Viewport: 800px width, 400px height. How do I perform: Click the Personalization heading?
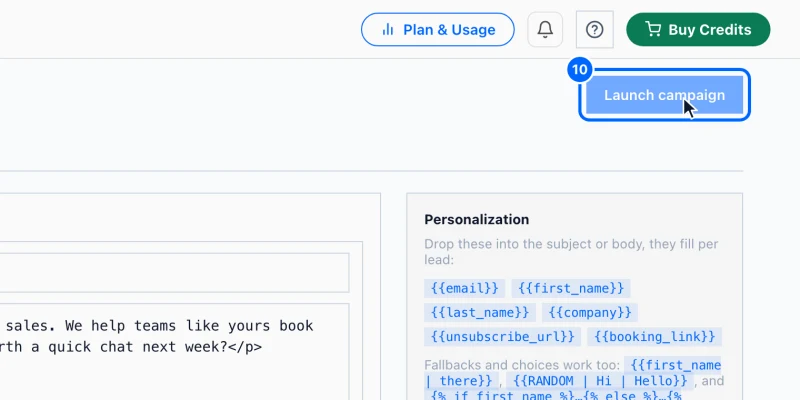[477, 219]
